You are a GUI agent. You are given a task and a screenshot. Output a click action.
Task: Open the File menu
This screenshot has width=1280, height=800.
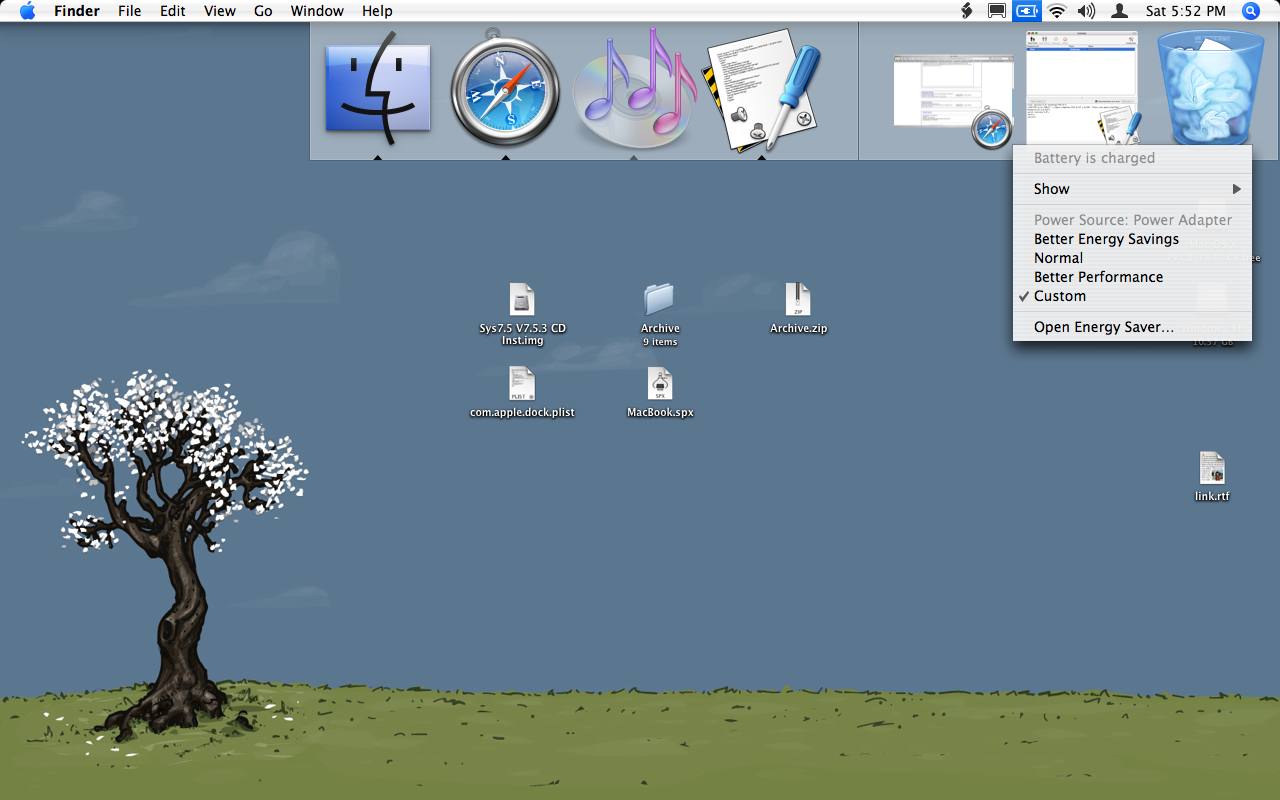(x=129, y=11)
